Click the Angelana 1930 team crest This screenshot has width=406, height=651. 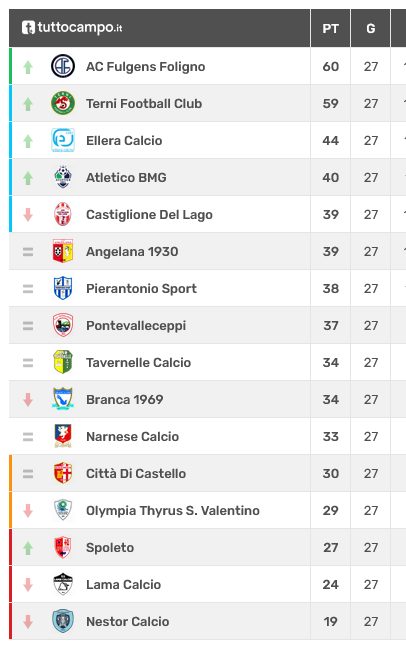63,251
